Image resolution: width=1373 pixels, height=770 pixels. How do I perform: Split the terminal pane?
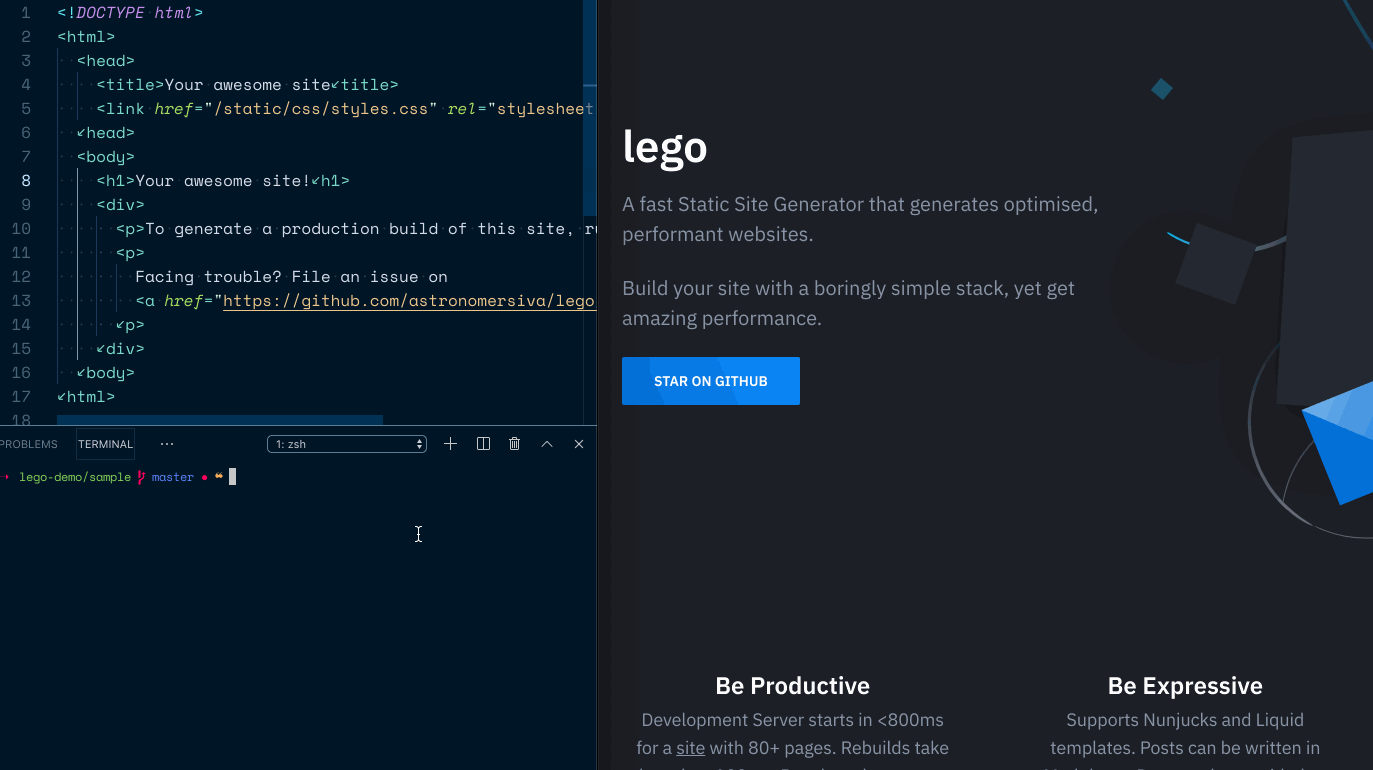483,444
